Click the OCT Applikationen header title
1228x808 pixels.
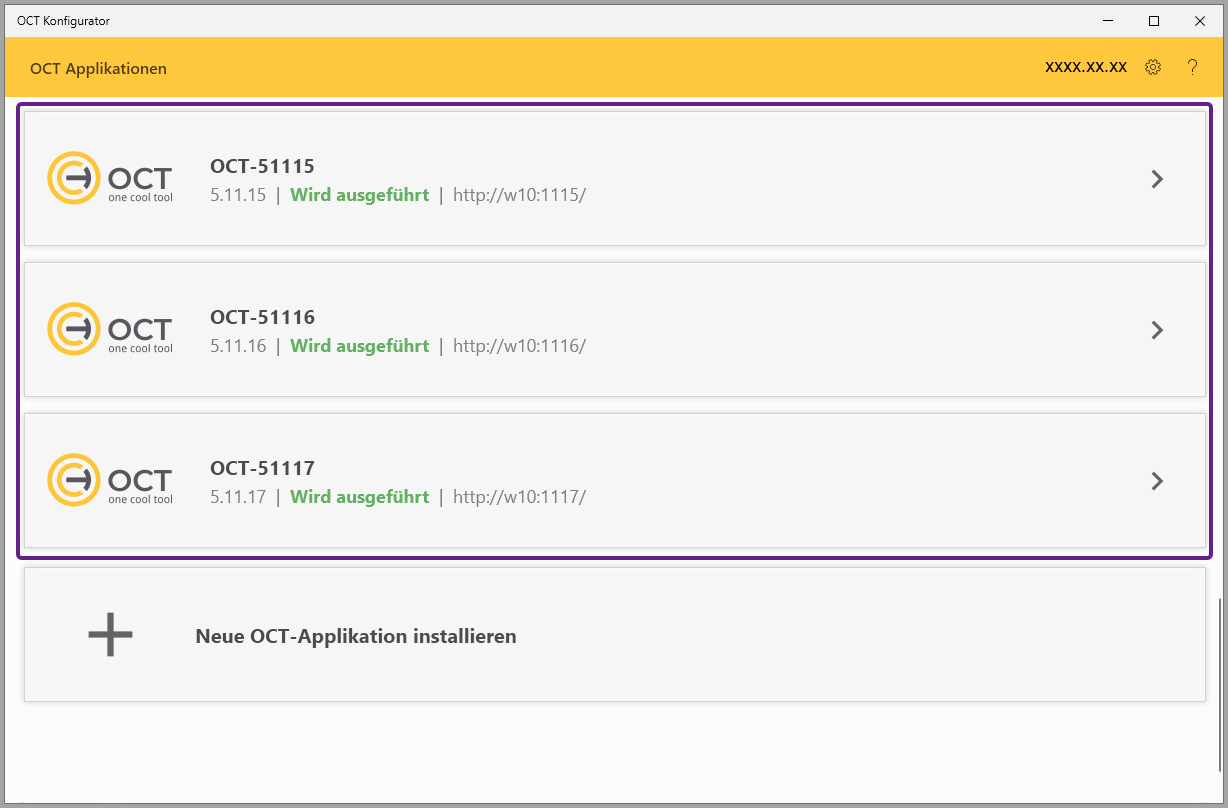(x=98, y=69)
